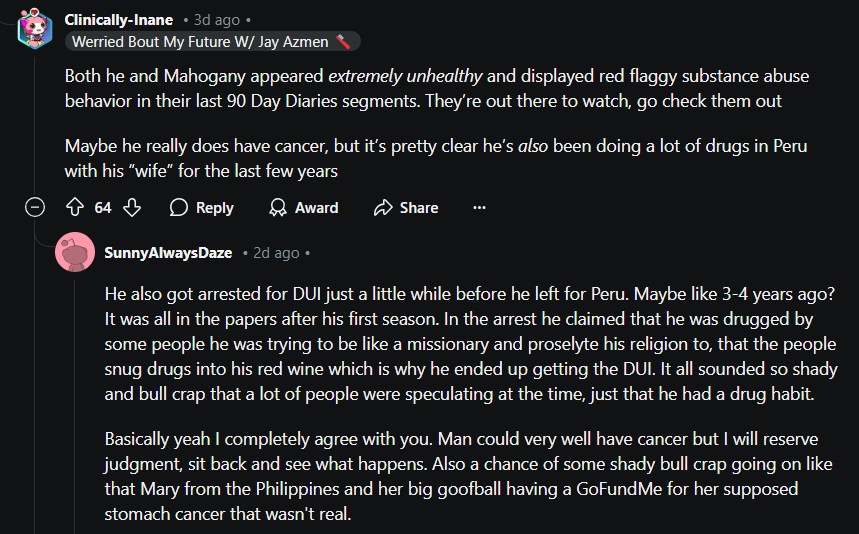859x534 pixels.
Task: Open the more options ellipsis menu
Action: pyautogui.click(x=479, y=208)
